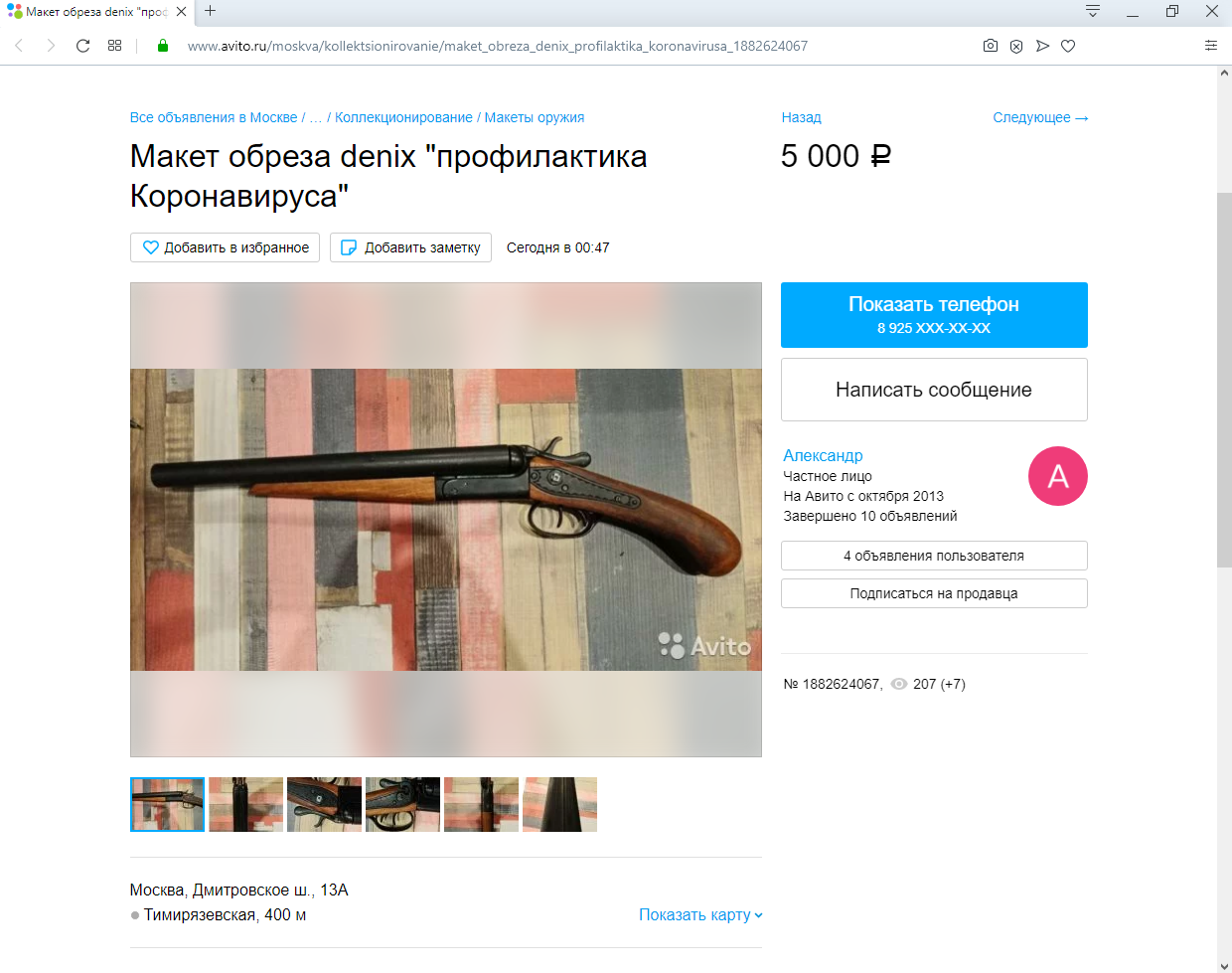This screenshot has width=1232, height=973.
Task: Go to Коллекционирование breadcrumb category
Action: tap(403, 117)
